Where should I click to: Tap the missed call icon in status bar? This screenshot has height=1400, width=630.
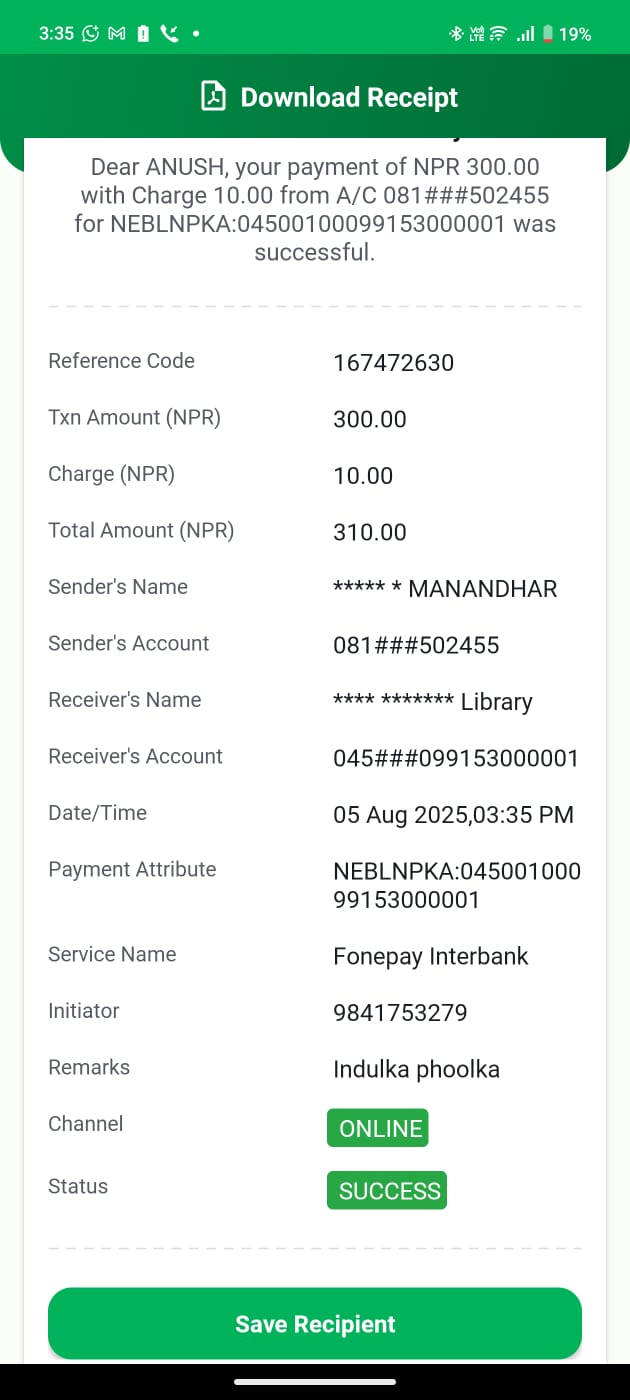tap(168, 34)
